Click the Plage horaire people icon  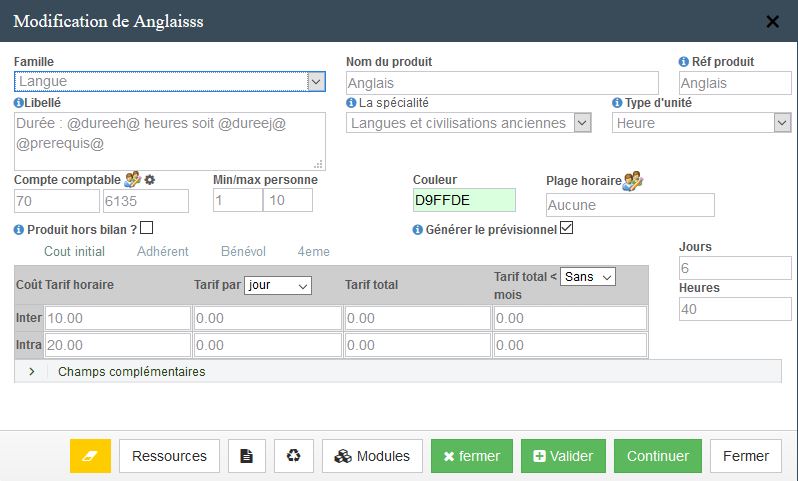[633, 181]
